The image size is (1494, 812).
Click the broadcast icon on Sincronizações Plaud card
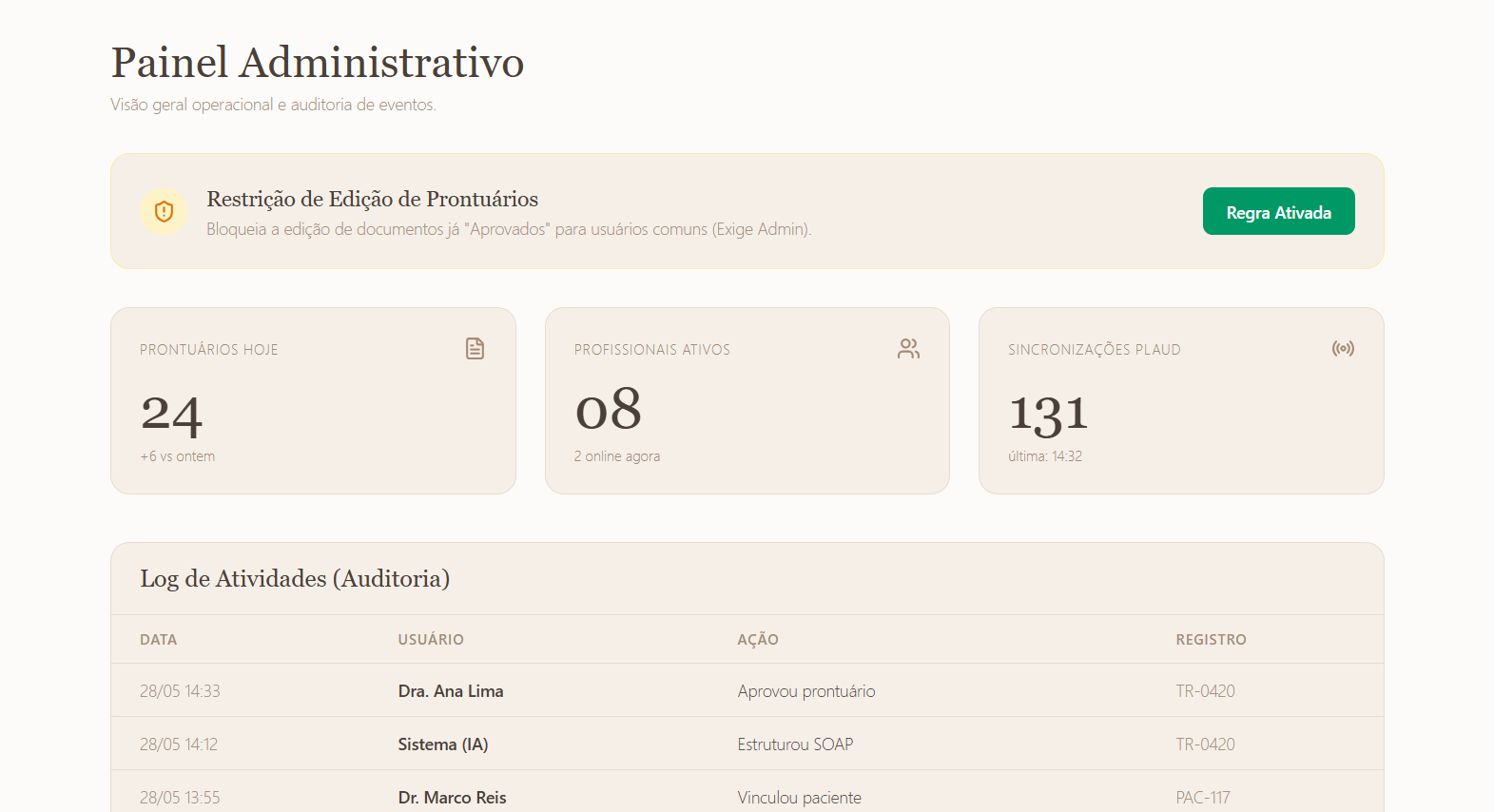[1343, 349]
